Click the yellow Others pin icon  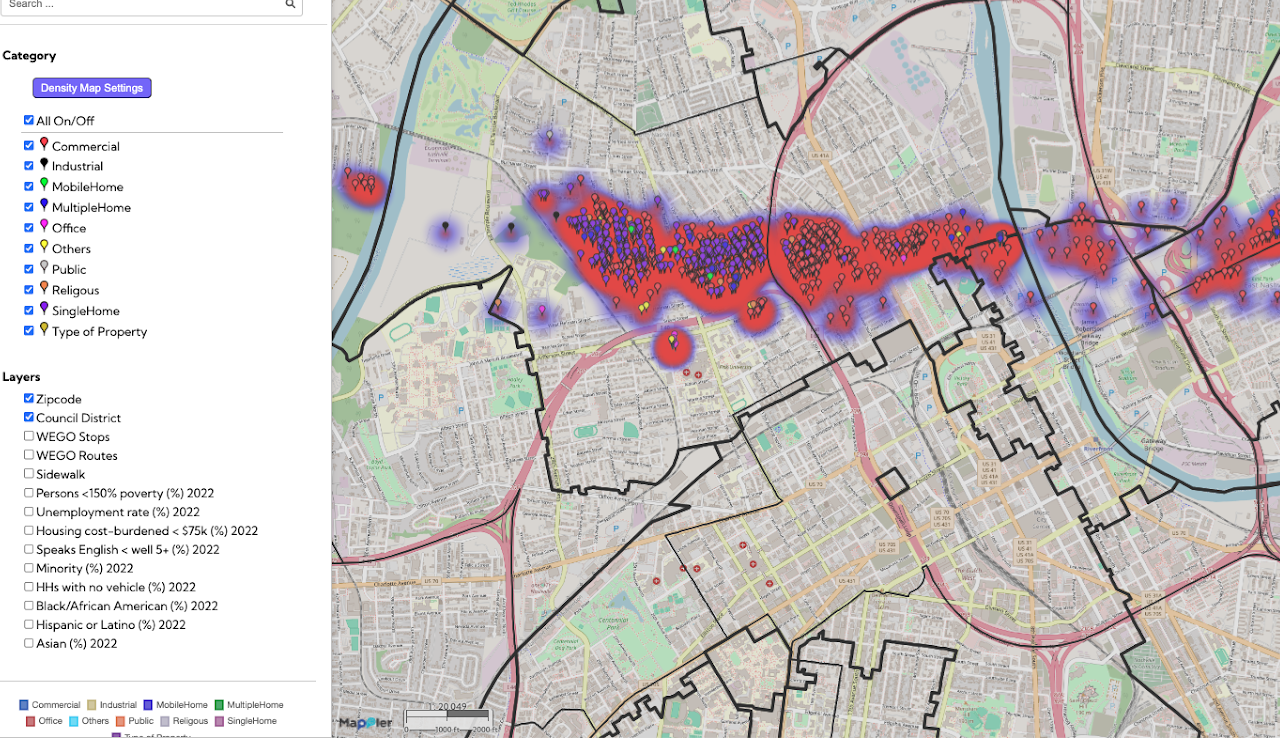[44, 247]
